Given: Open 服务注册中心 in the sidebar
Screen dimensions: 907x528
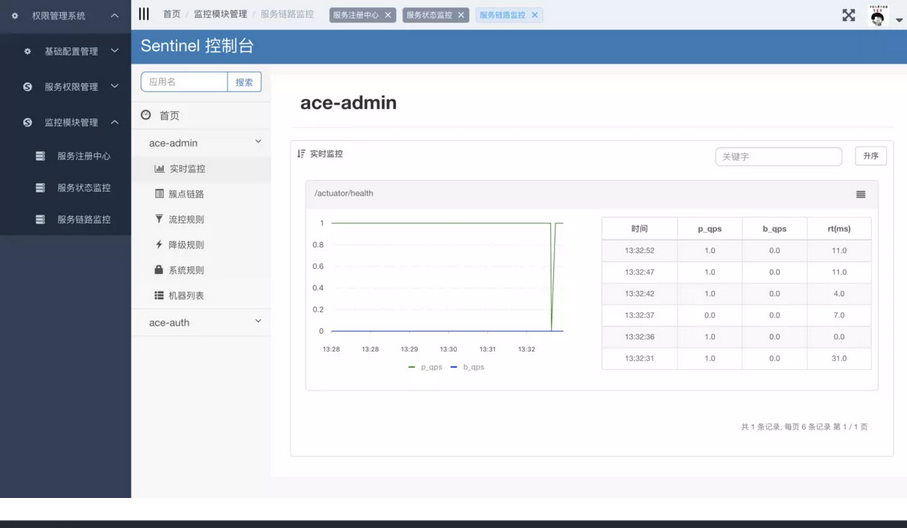Looking at the screenshot, I should [83, 156].
